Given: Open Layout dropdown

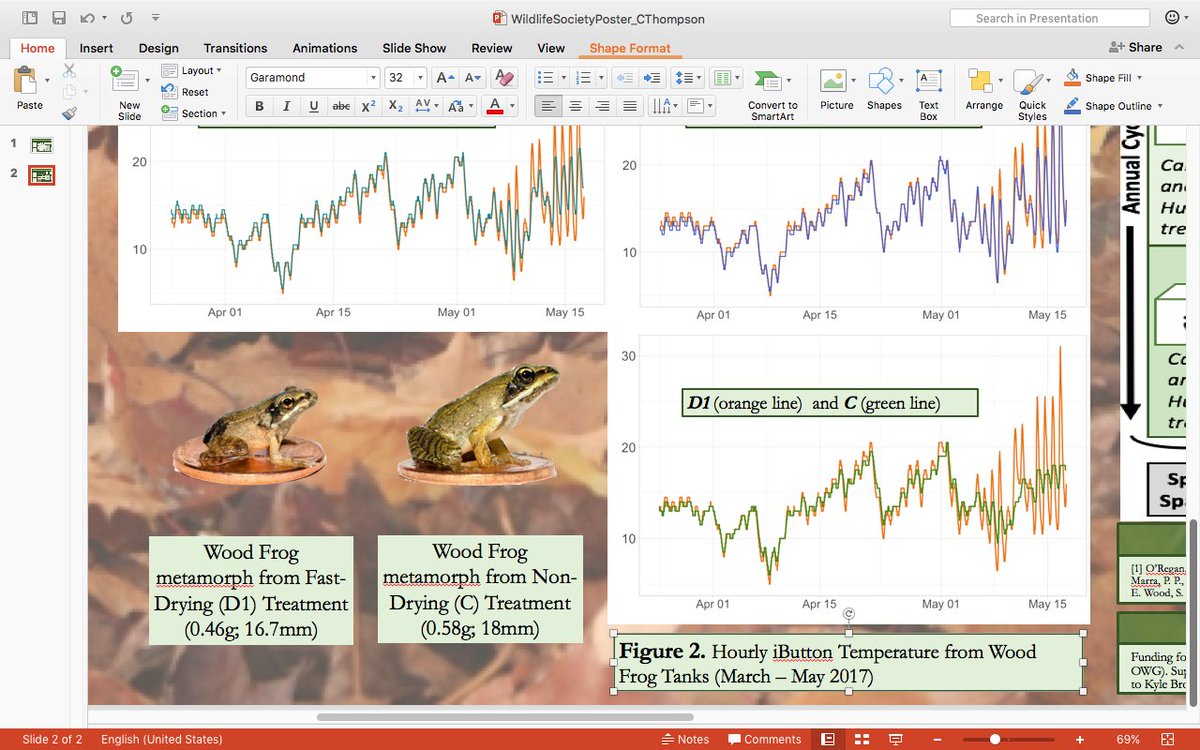Looking at the screenshot, I should pyautogui.click(x=194, y=71).
